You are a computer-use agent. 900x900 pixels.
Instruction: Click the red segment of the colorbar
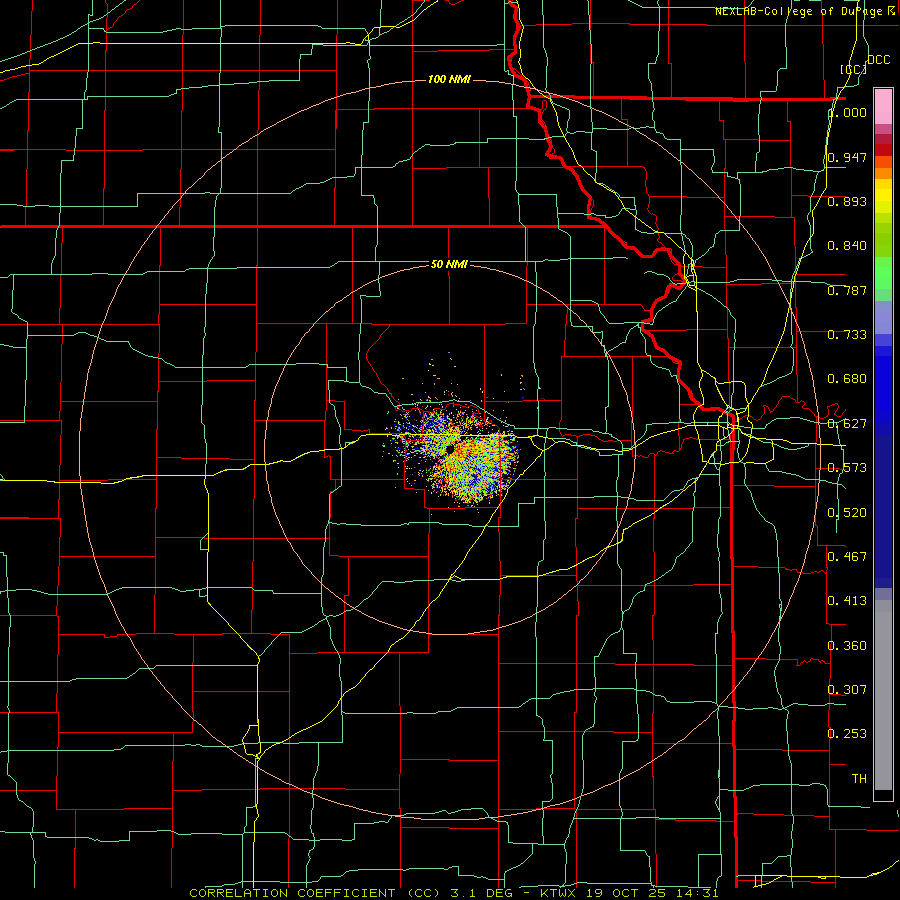[x=883, y=150]
